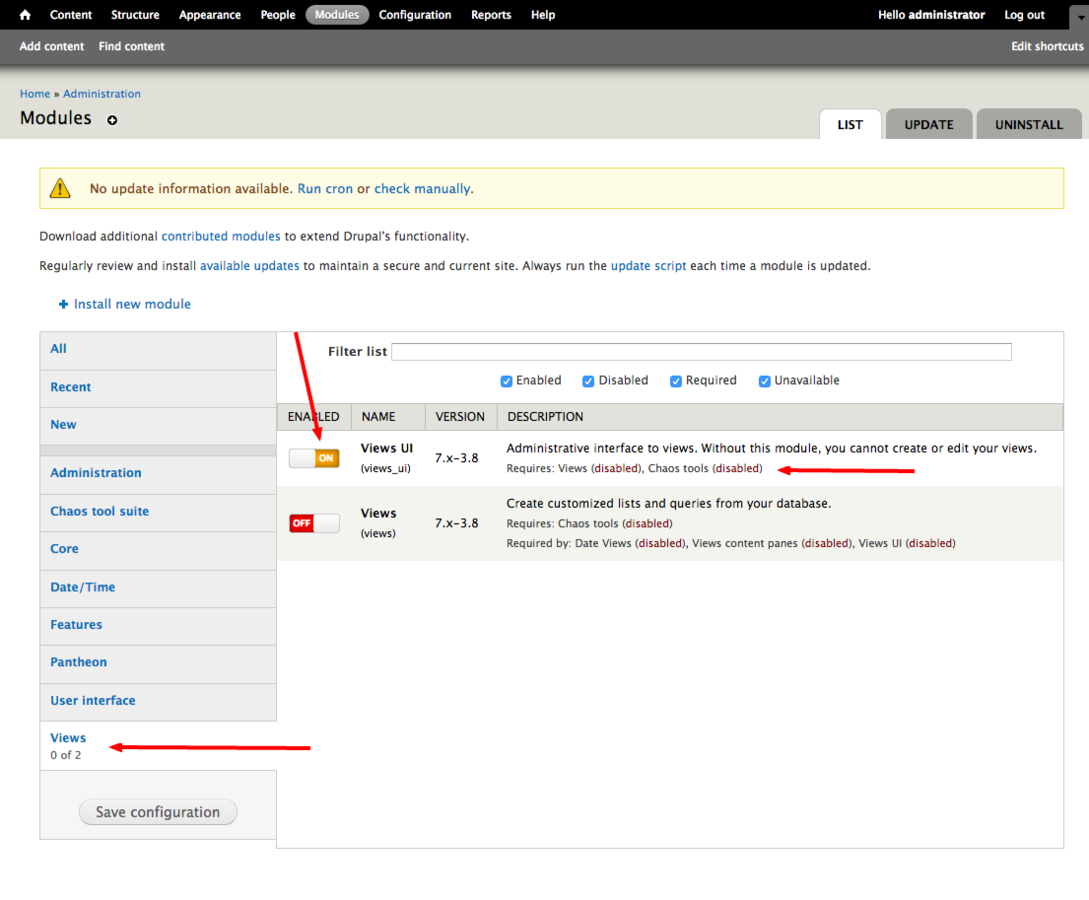Click into the Filter list text field

[701, 351]
